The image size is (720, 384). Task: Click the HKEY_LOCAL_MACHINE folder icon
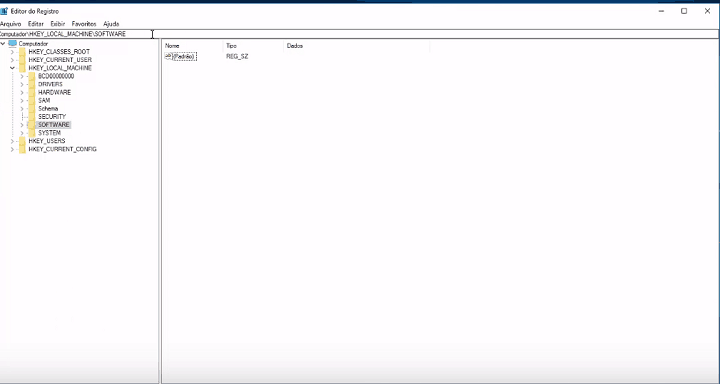22,68
